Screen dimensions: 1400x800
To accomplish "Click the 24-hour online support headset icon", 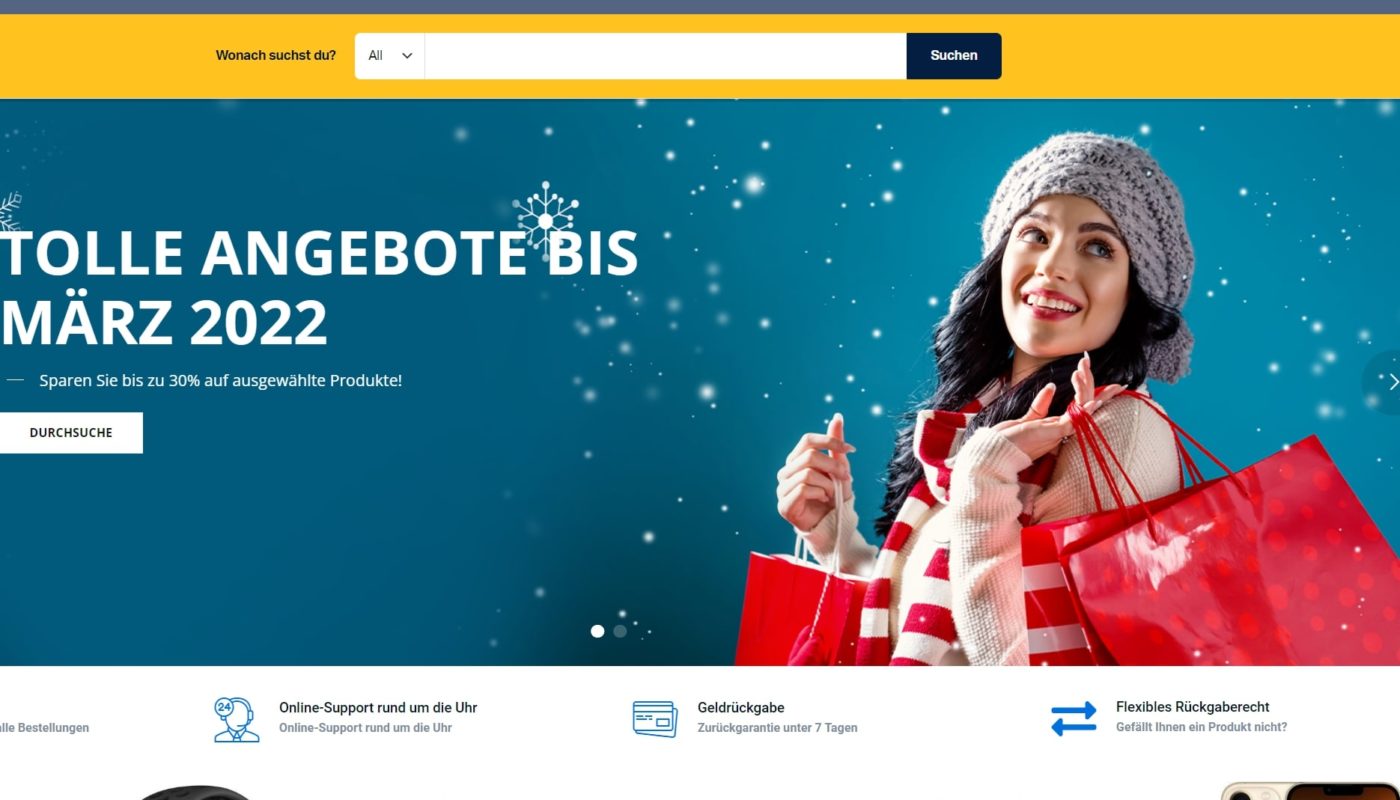I will click(x=236, y=719).
